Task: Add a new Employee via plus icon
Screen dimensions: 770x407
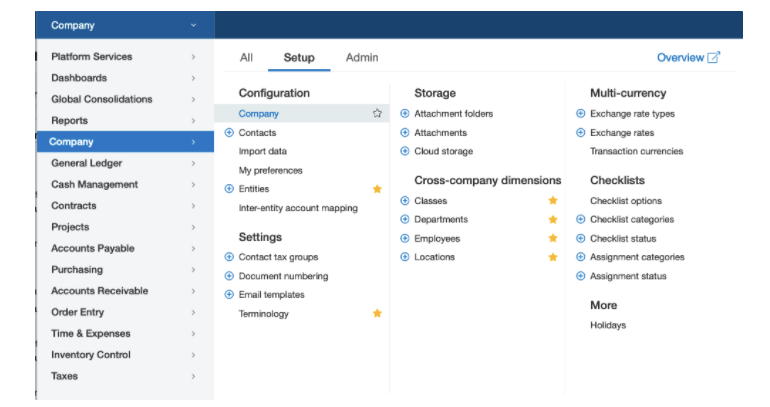Action: (x=405, y=239)
